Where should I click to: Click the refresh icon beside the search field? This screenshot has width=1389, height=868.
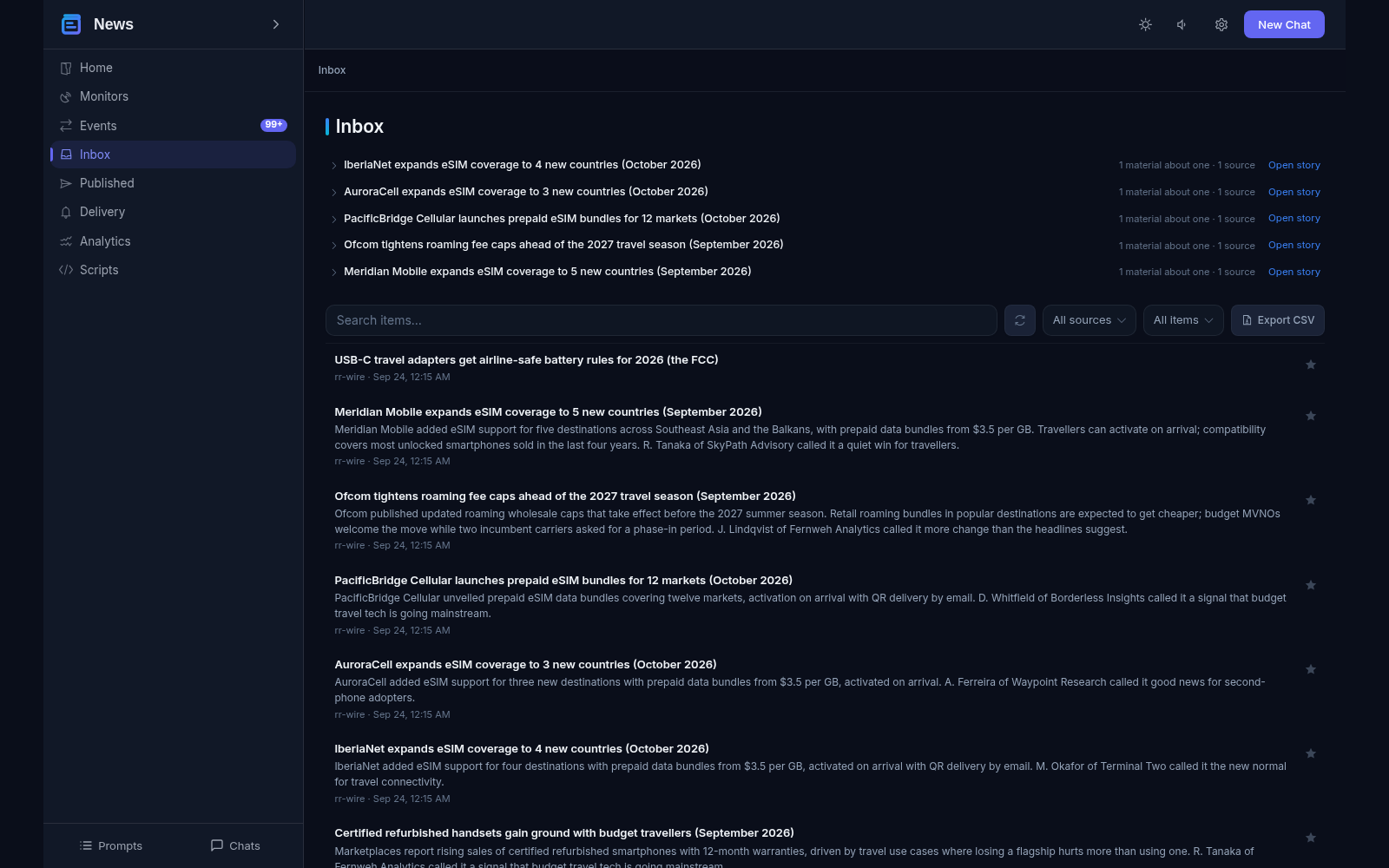coord(1020,320)
